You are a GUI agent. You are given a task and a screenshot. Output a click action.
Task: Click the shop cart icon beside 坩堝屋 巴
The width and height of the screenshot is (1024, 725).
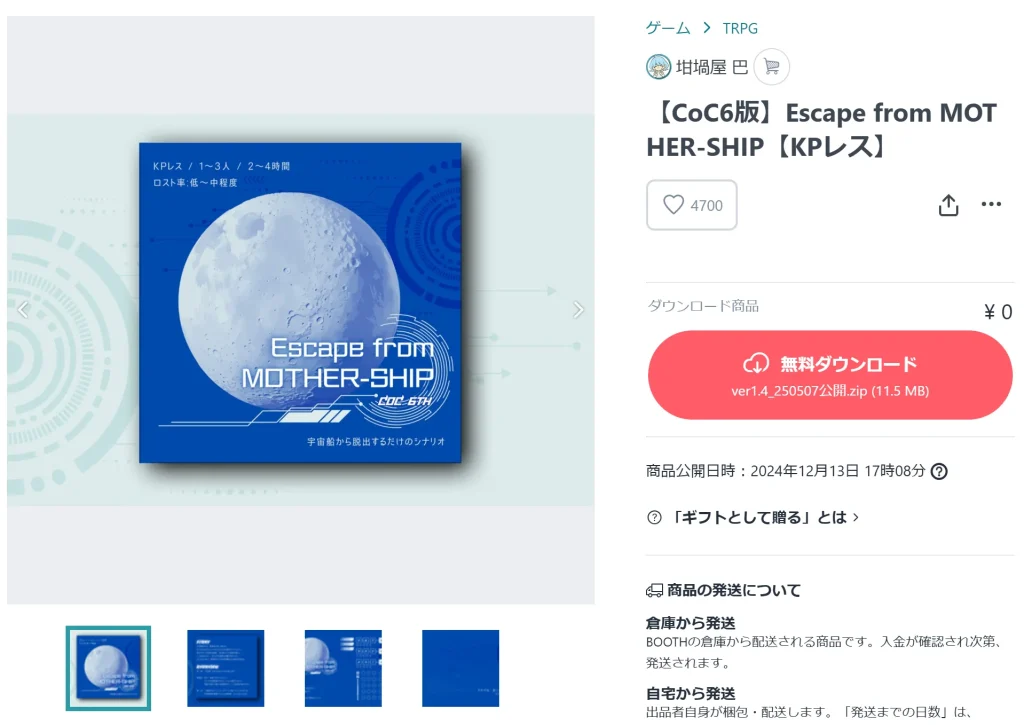pos(771,67)
